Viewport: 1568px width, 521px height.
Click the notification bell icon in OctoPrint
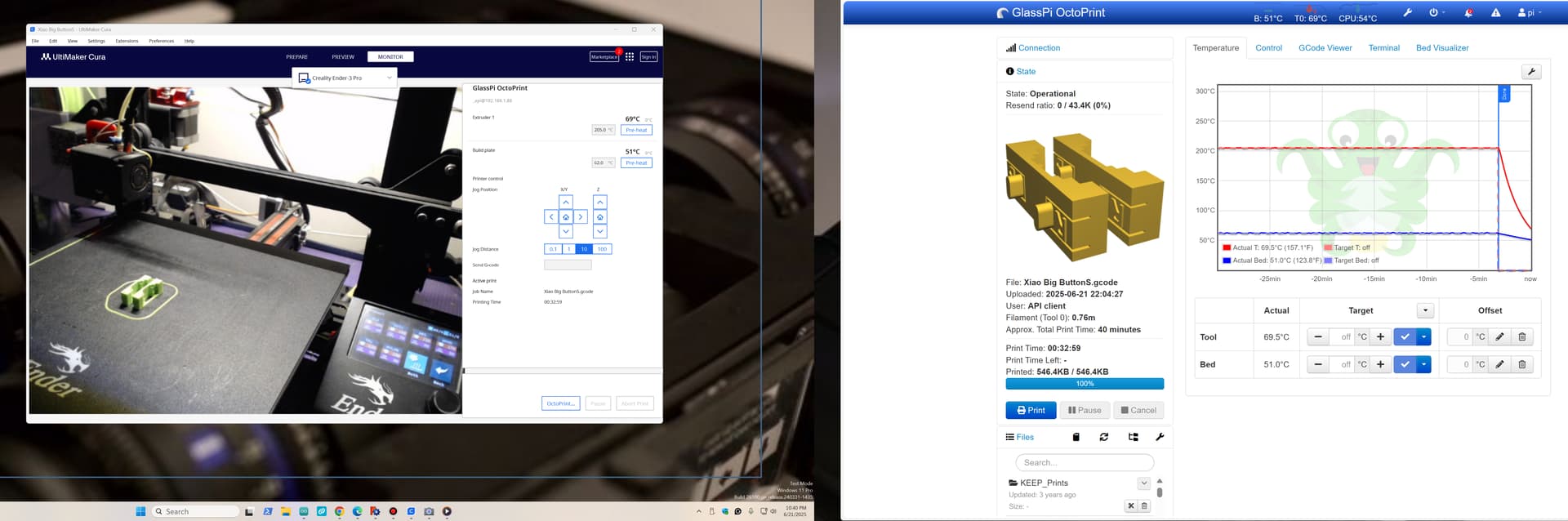coord(1468,13)
